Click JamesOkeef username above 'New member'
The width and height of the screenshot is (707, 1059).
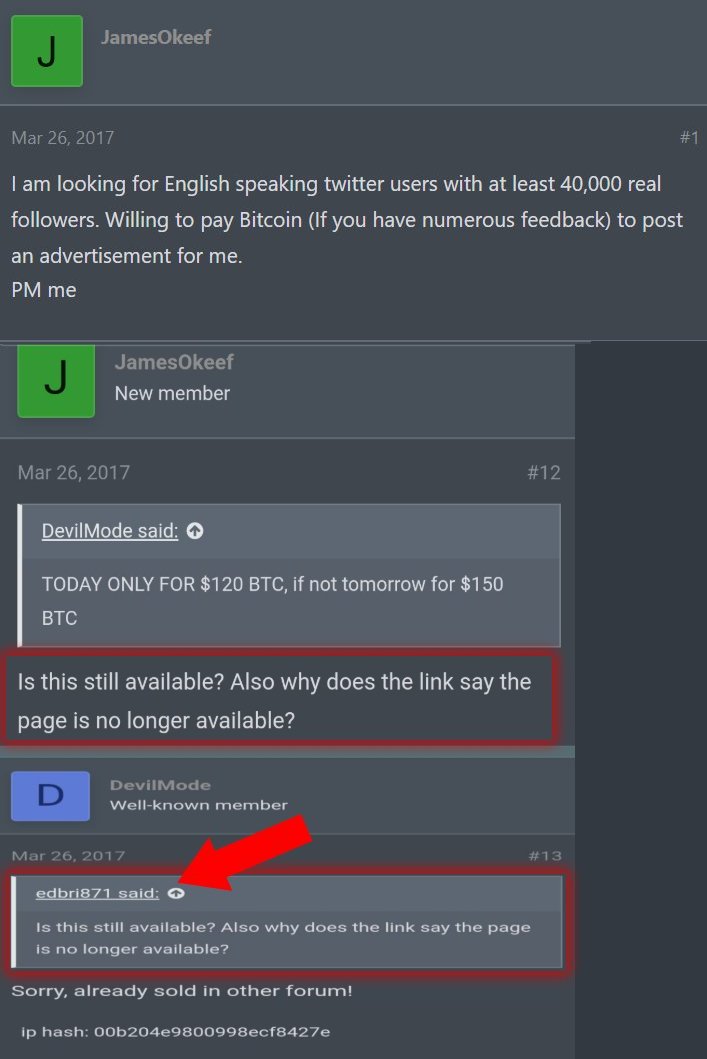pyautogui.click(x=174, y=362)
